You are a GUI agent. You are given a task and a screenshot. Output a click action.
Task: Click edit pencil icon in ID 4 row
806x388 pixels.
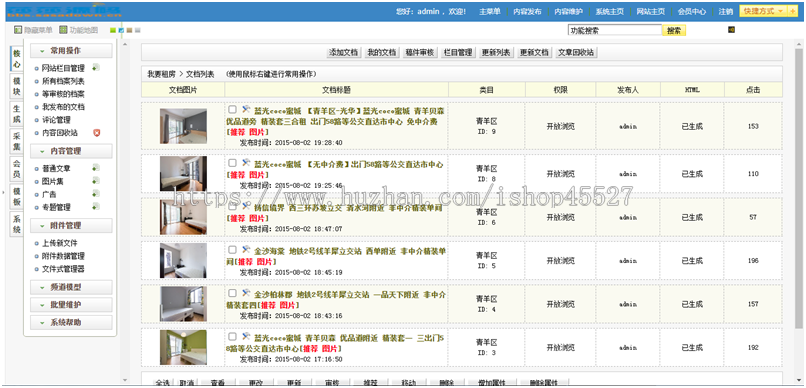(246, 293)
